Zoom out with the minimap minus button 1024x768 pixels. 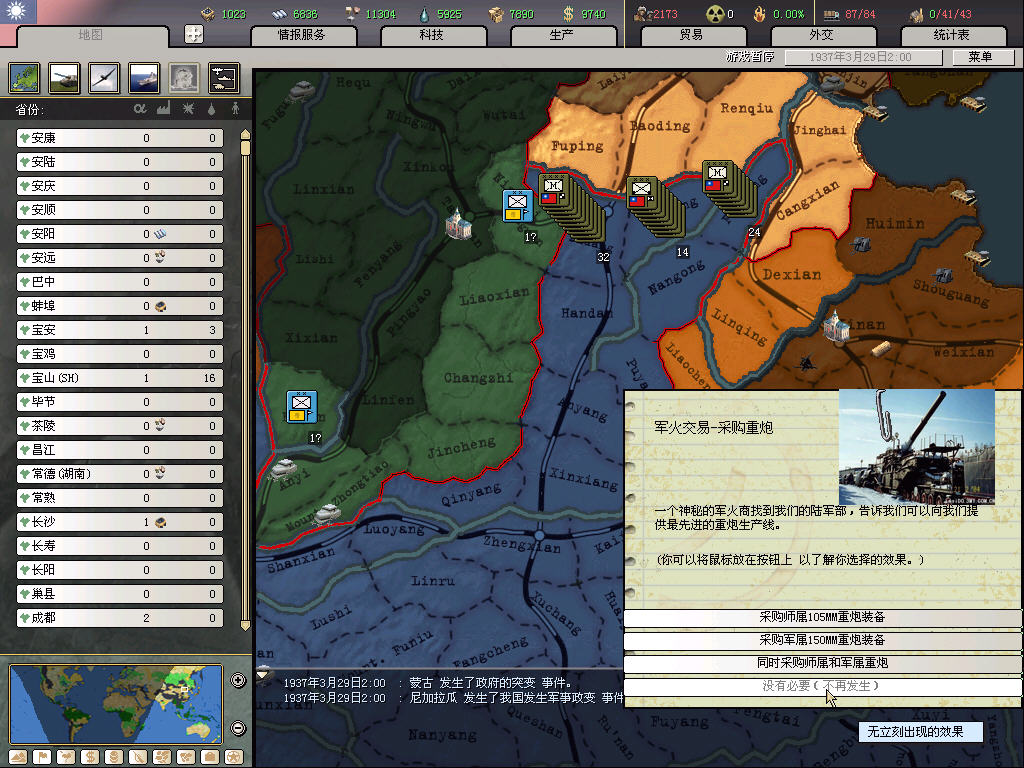pos(238,728)
